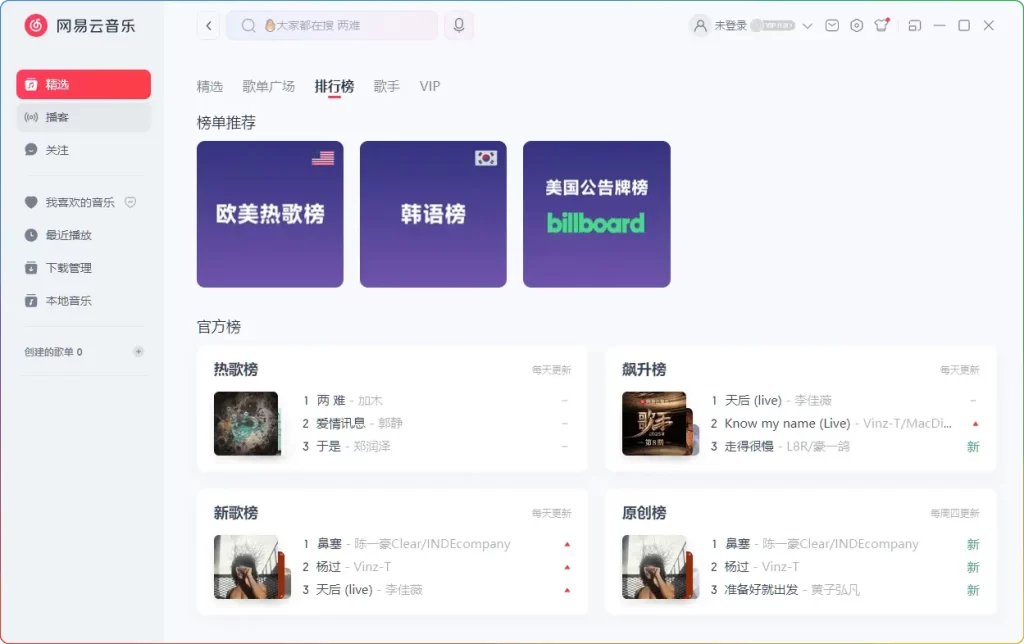The image size is (1024, 644).
Task: Click the Korean flag icon on 韩语榜
Action: (x=486, y=158)
